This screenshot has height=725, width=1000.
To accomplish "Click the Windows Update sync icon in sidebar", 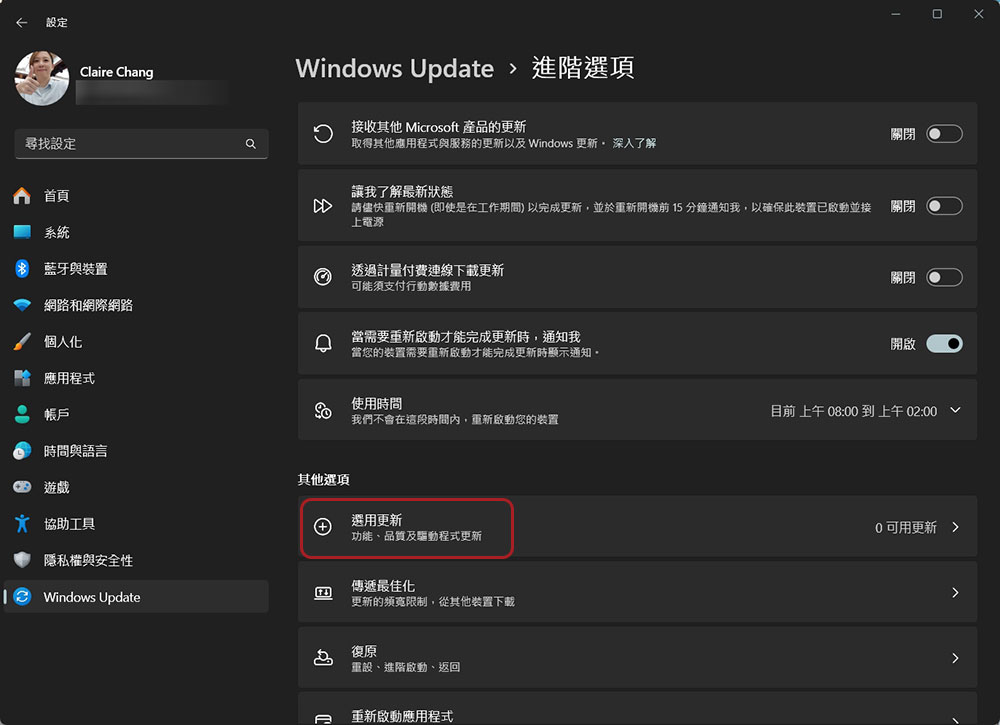I will (22, 597).
